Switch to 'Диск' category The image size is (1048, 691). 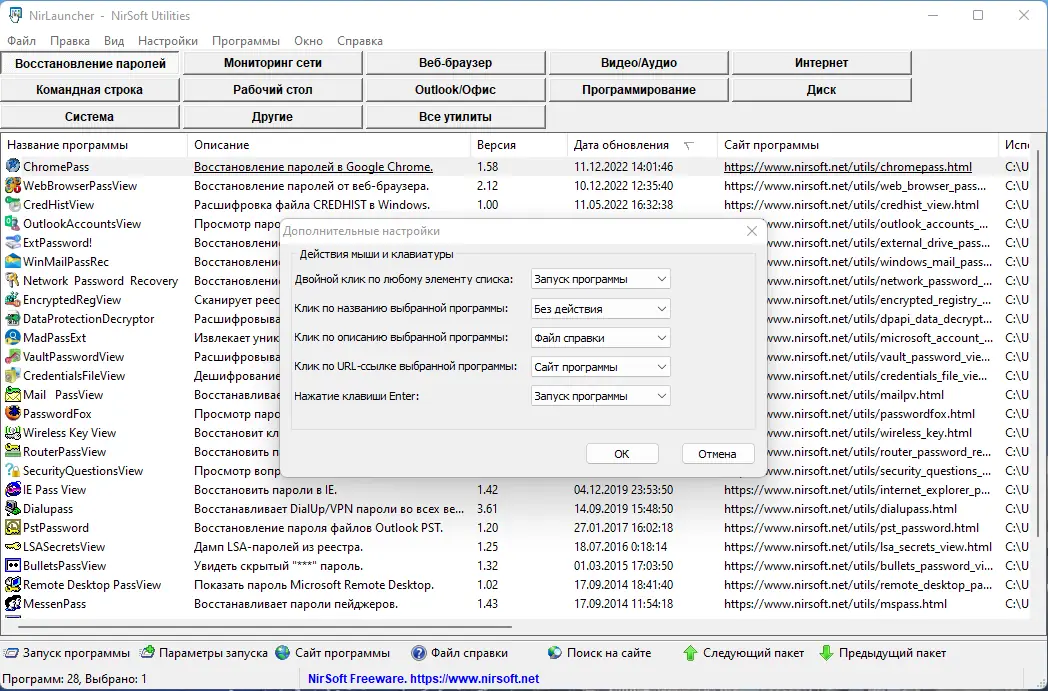click(x=821, y=90)
